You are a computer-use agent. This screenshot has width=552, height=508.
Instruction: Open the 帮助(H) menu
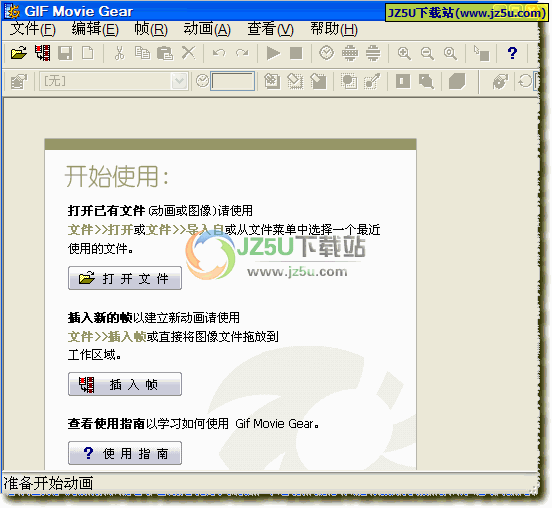tap(334, 29)
